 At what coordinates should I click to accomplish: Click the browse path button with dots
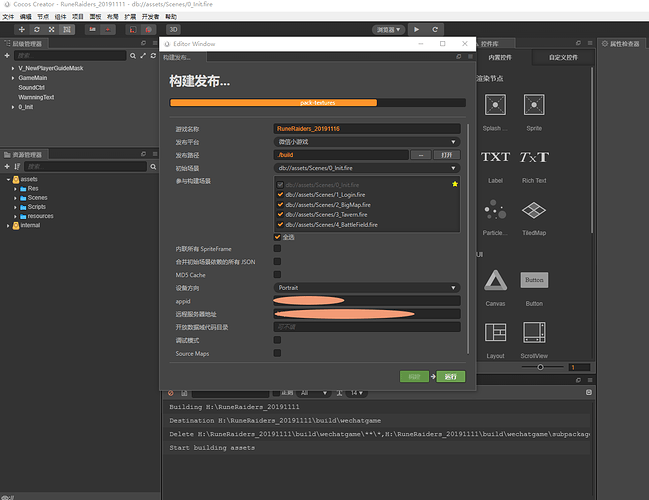pyautogui.click(x=421, y=155)
